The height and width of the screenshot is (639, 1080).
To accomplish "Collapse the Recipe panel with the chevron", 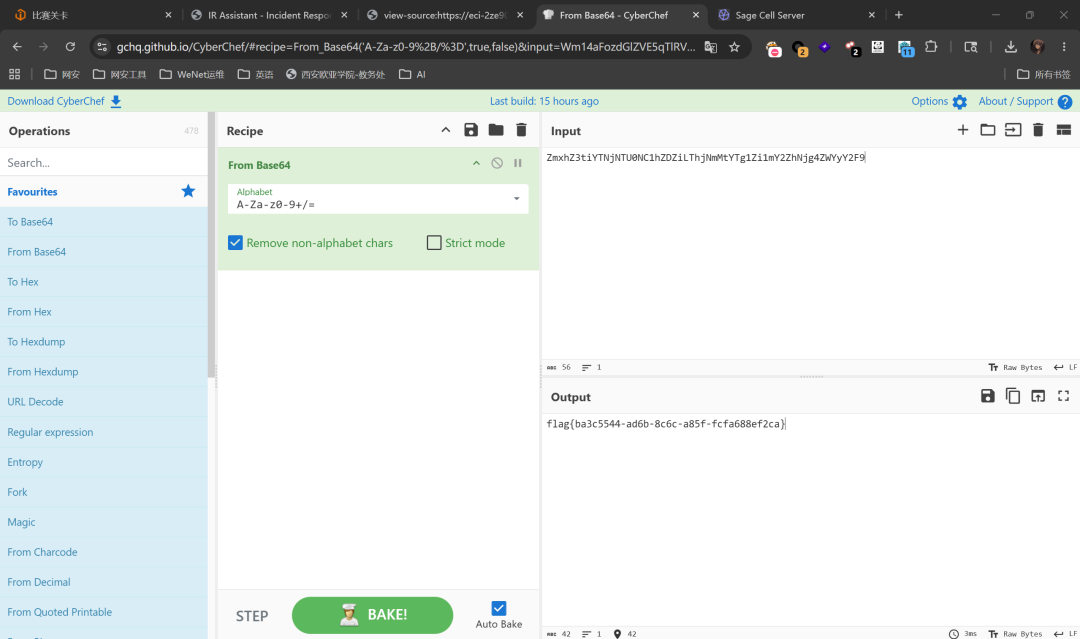I will (446, 130).
